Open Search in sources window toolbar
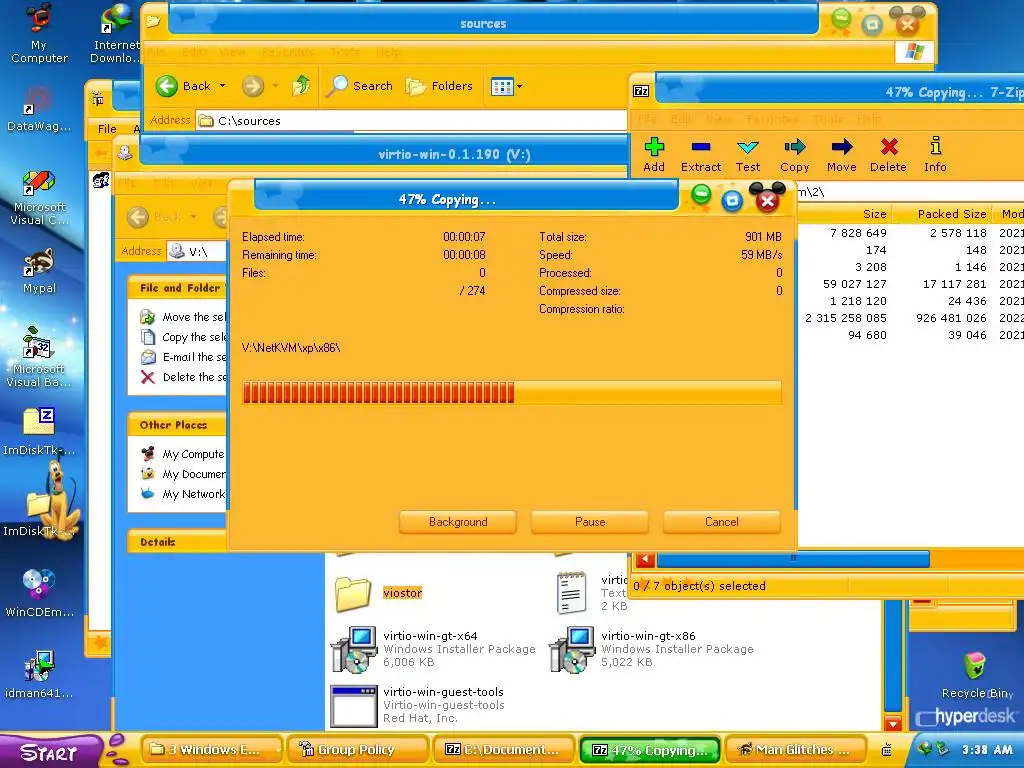Image resolution: width=1024 pixels, height=768 pixels. 359,86
